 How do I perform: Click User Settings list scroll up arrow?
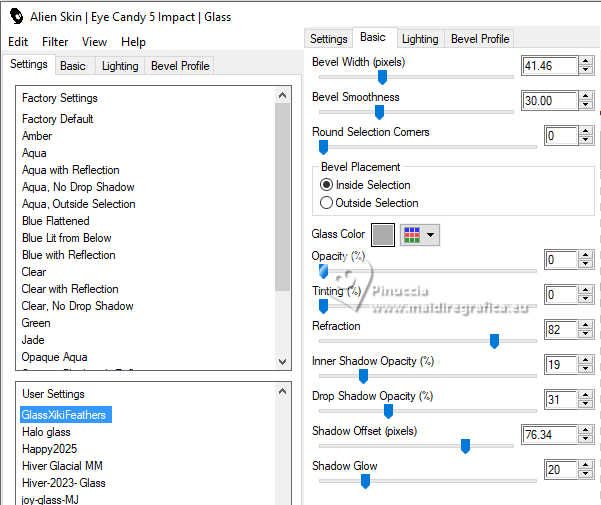[282, 392]
